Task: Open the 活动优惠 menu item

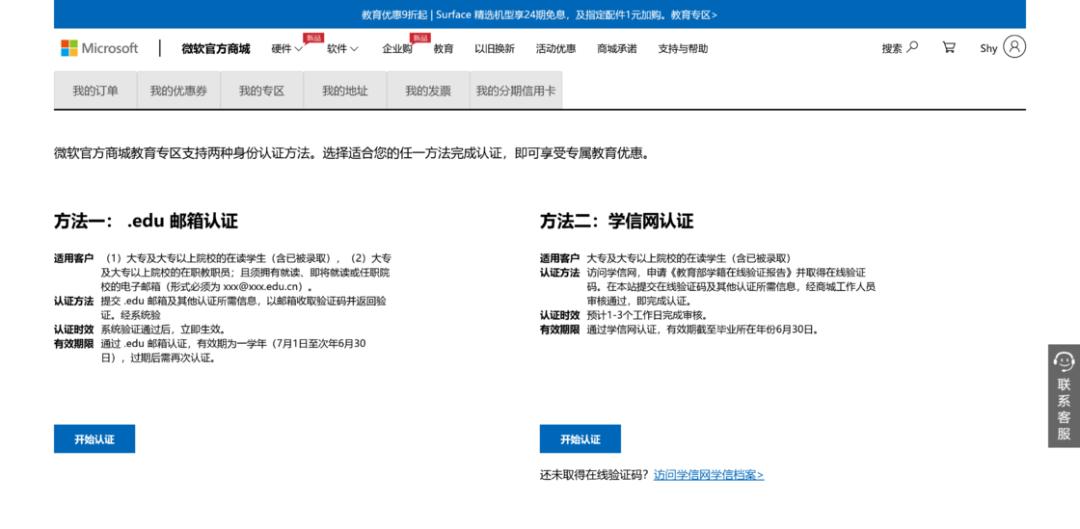Action: tap(556, 49)
